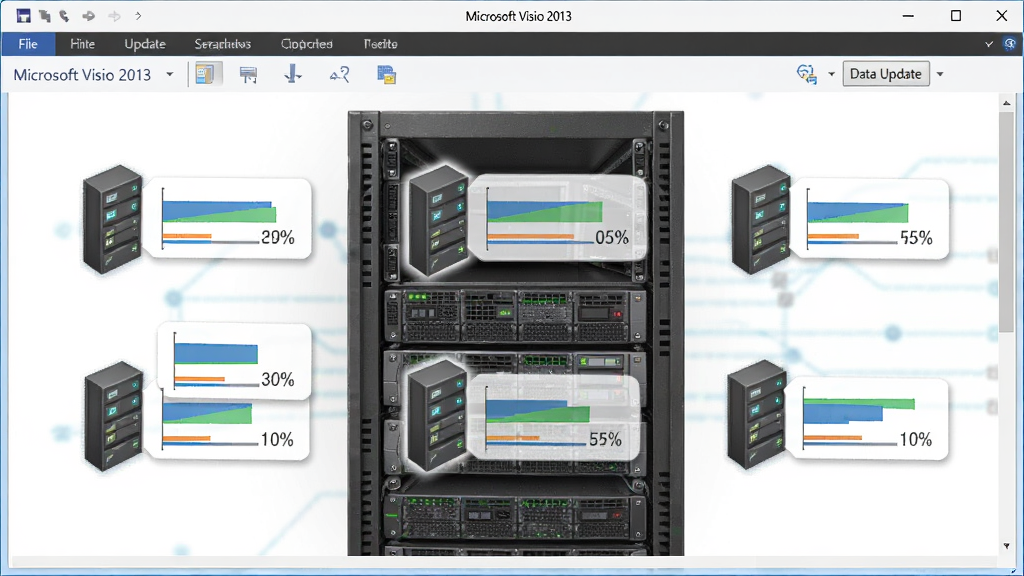
Task: Select the server icon beside the 05% graphic
Action: (x=438, y=220)
